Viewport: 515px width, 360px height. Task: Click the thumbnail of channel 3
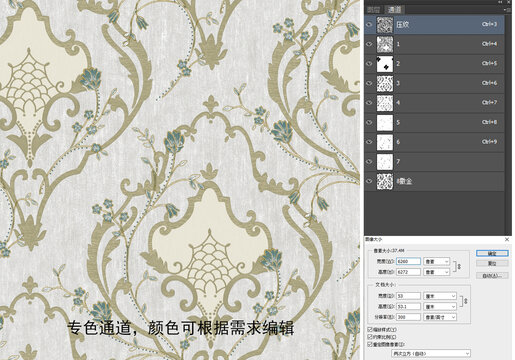pyautogui.click(x=385, y=84)
